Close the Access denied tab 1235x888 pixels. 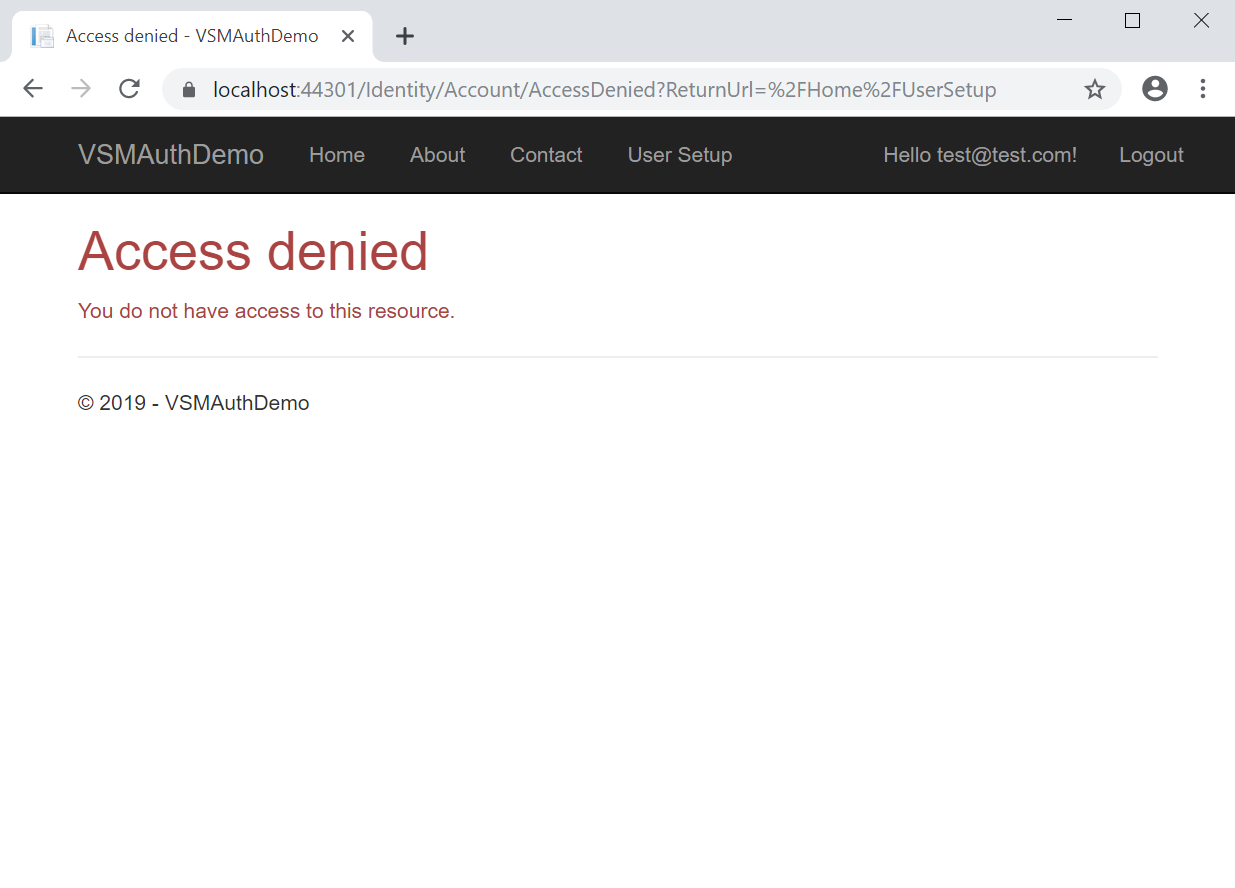coord(348,36)
